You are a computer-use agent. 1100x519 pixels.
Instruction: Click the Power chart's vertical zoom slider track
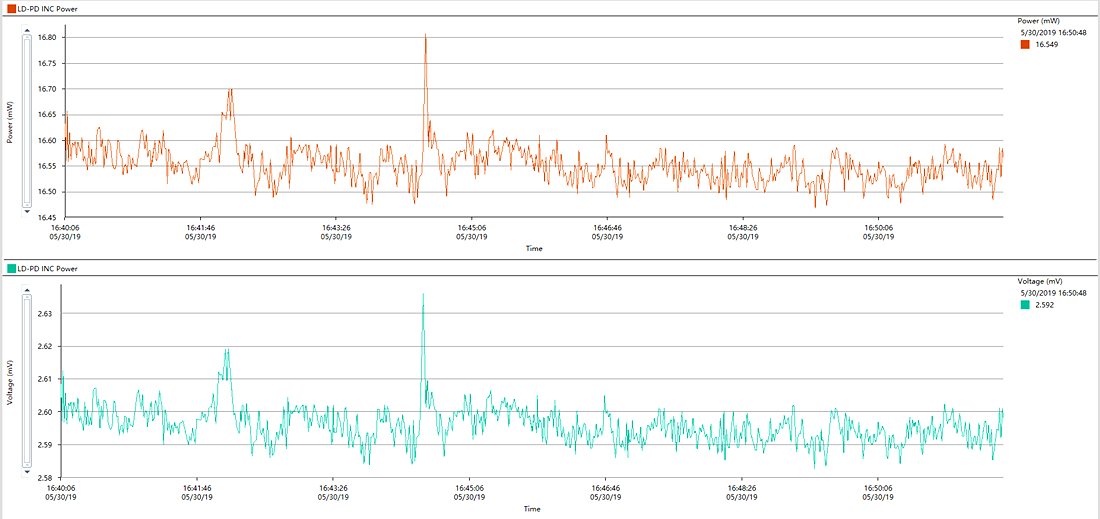pyautogui.click(x=27, y=120)
